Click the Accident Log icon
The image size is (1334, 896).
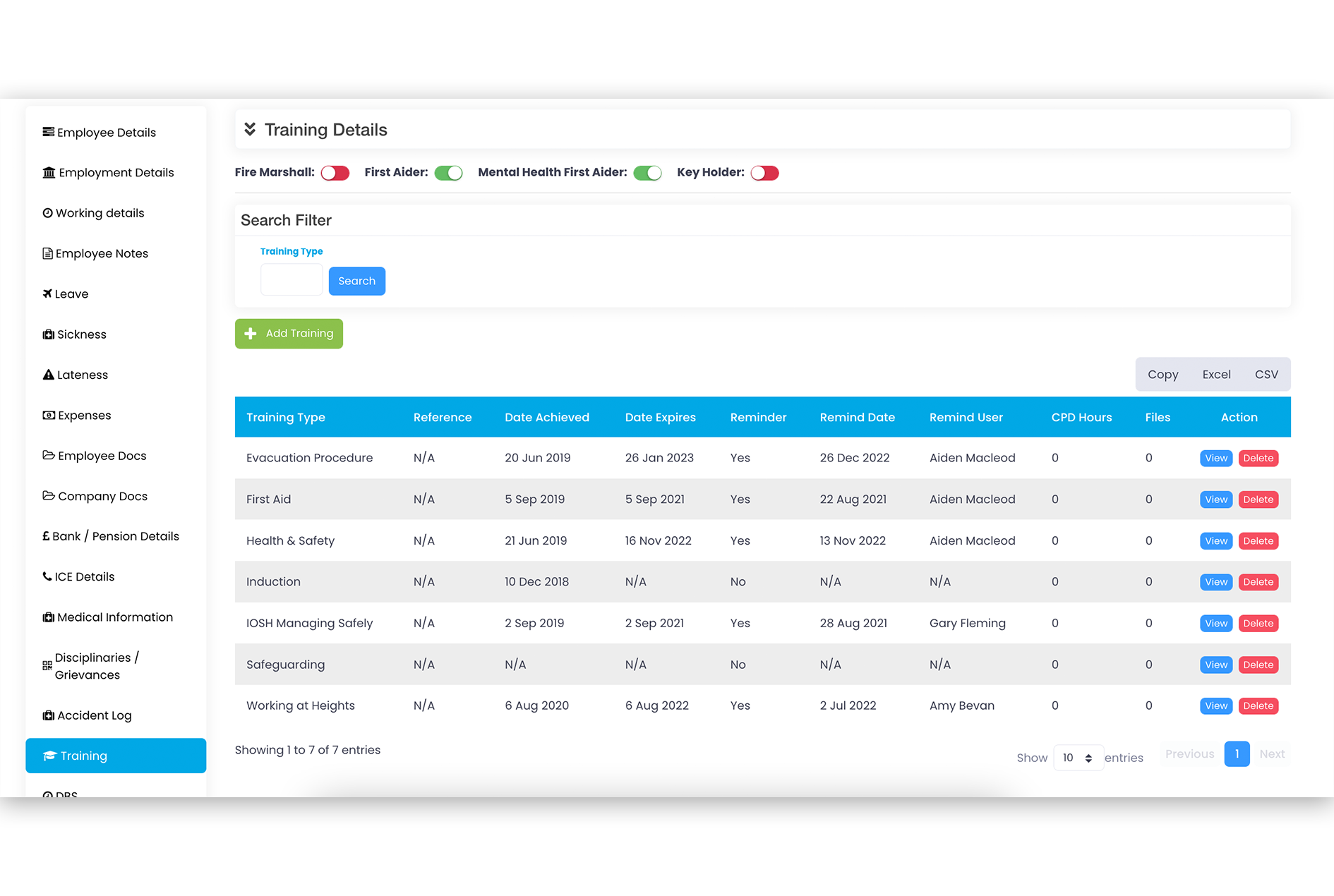tap(47, 715)
